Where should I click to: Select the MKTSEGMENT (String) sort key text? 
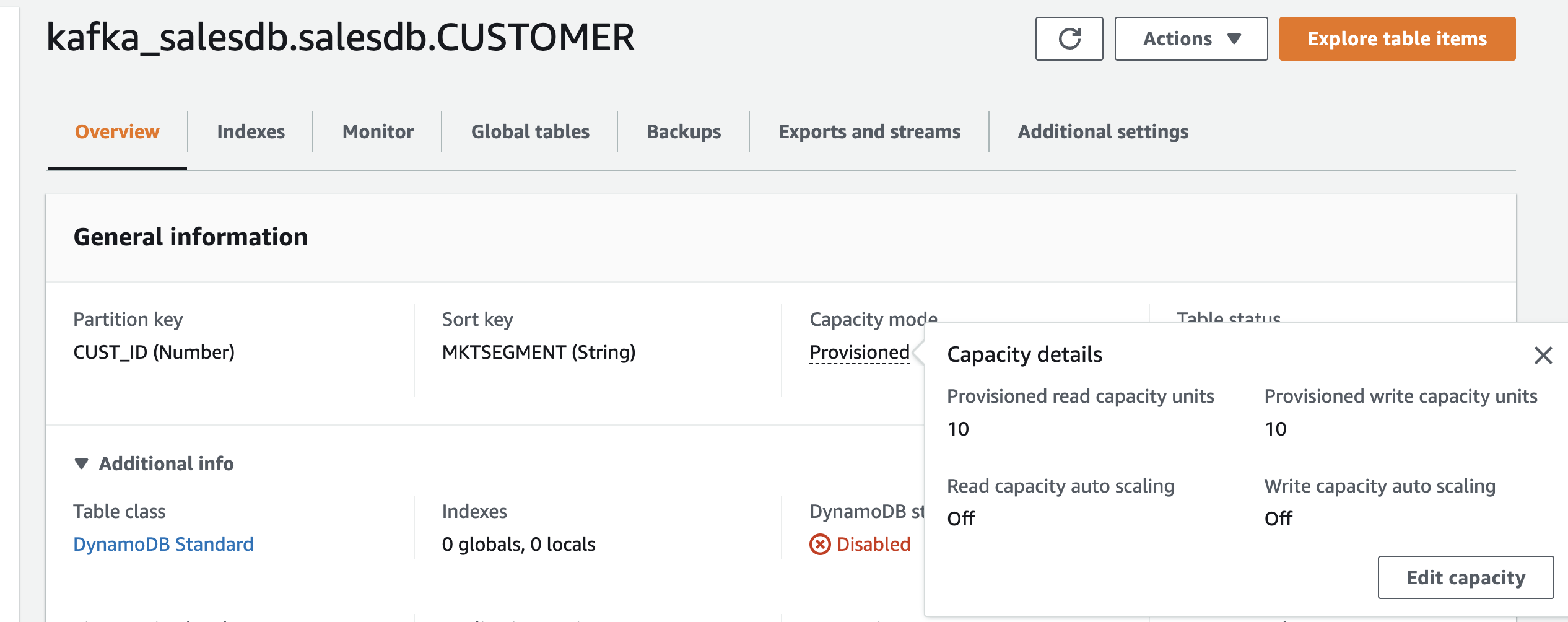(x=539, y=352)
